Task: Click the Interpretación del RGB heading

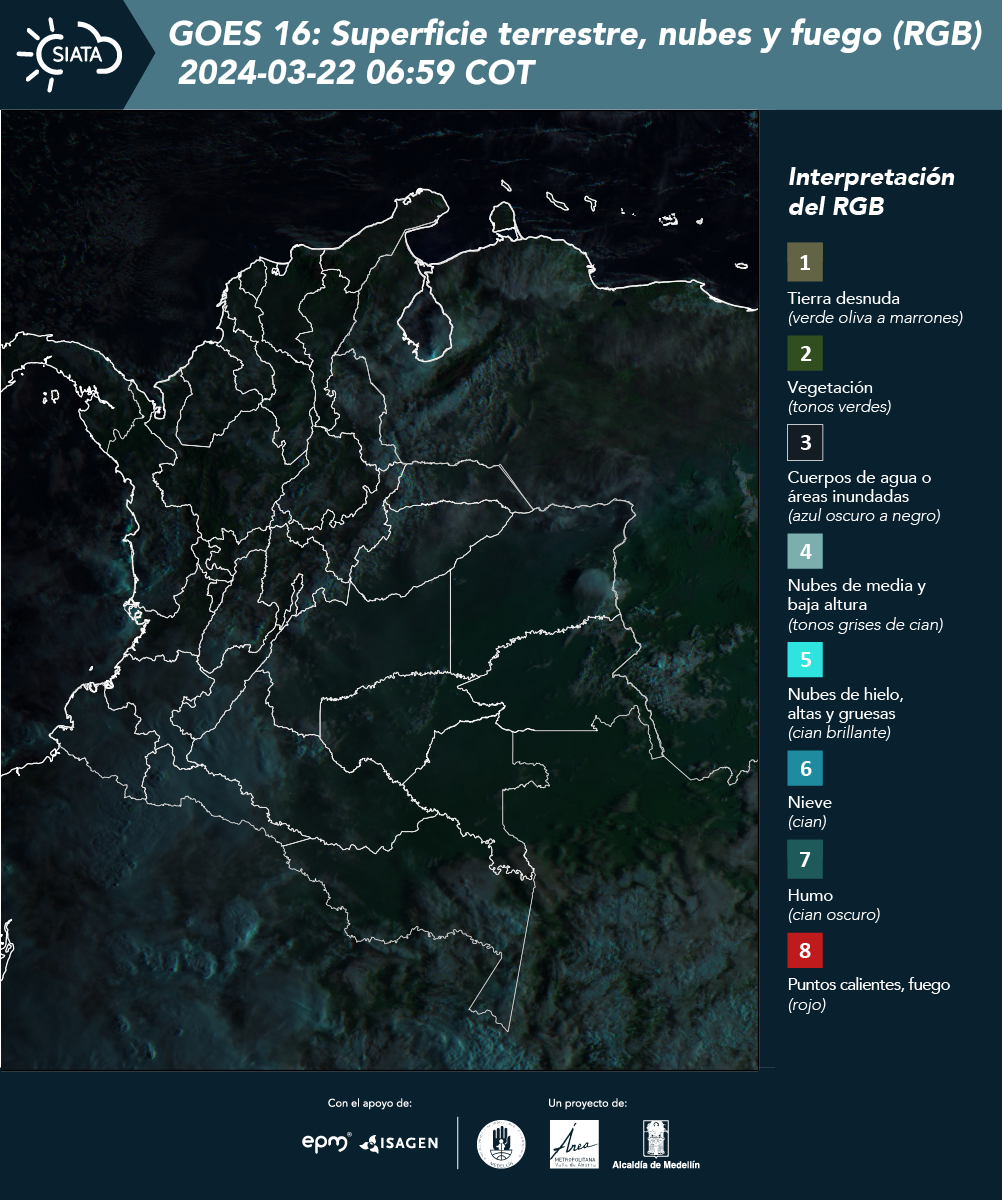Action: (871, 191)
